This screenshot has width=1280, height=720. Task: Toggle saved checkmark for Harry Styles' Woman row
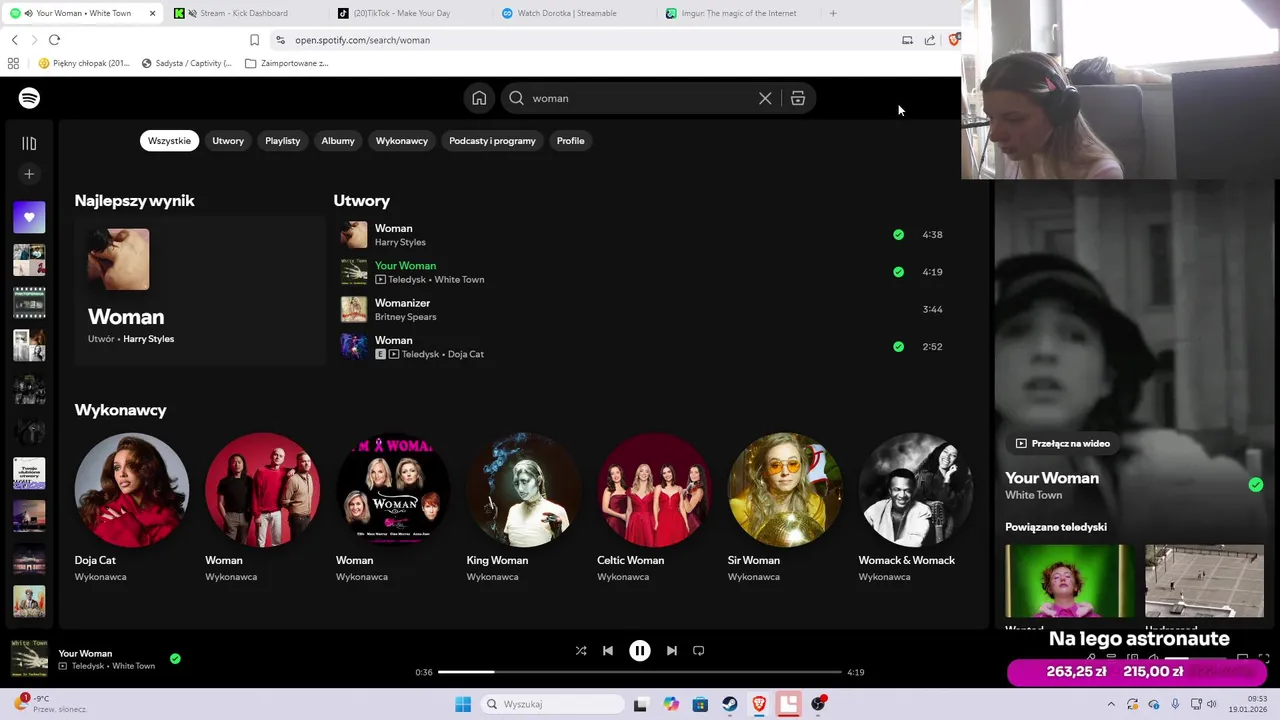pyautogui.click(x=898, y=234)
